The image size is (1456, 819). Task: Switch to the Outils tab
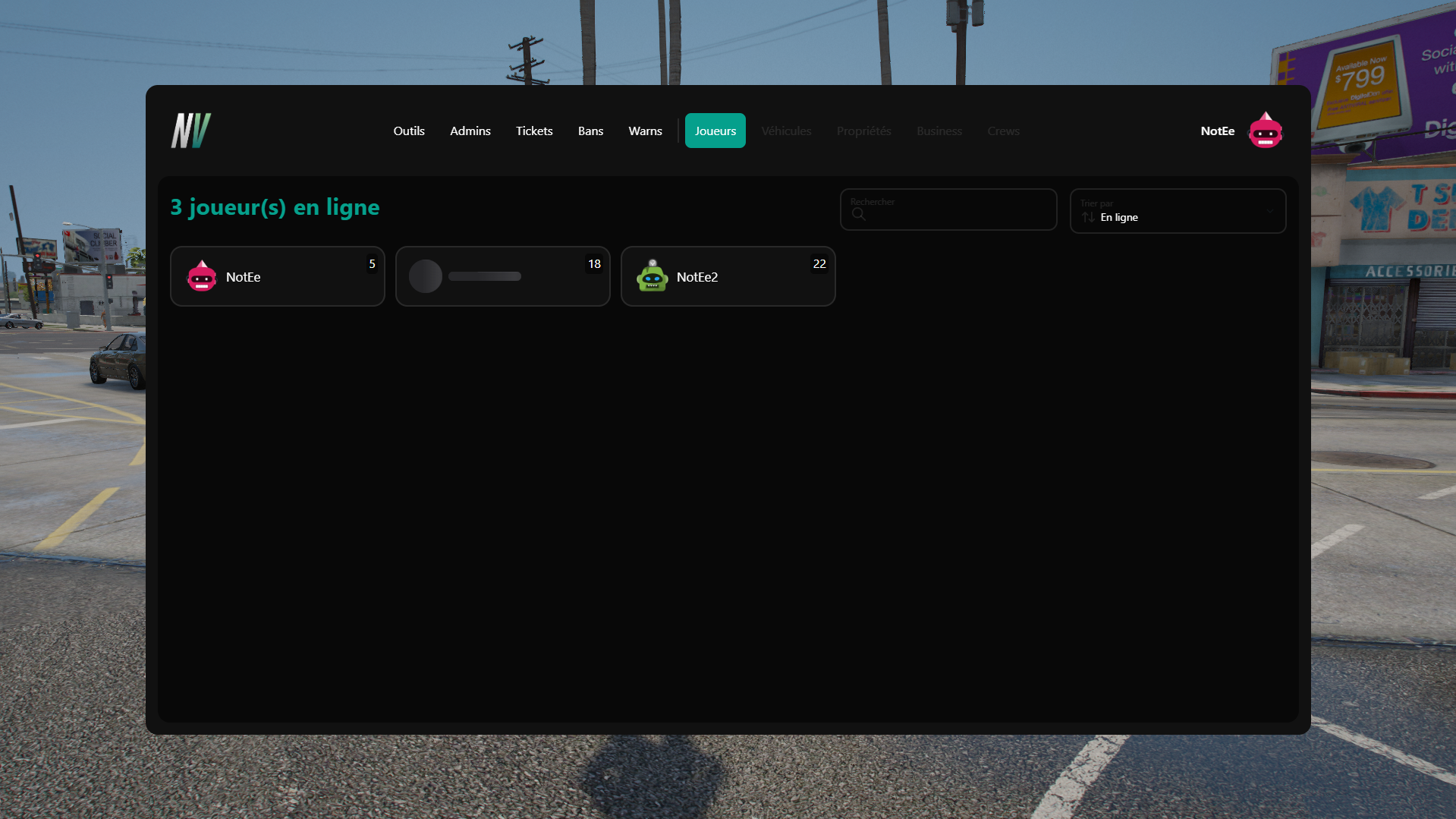tap(409, 131)
